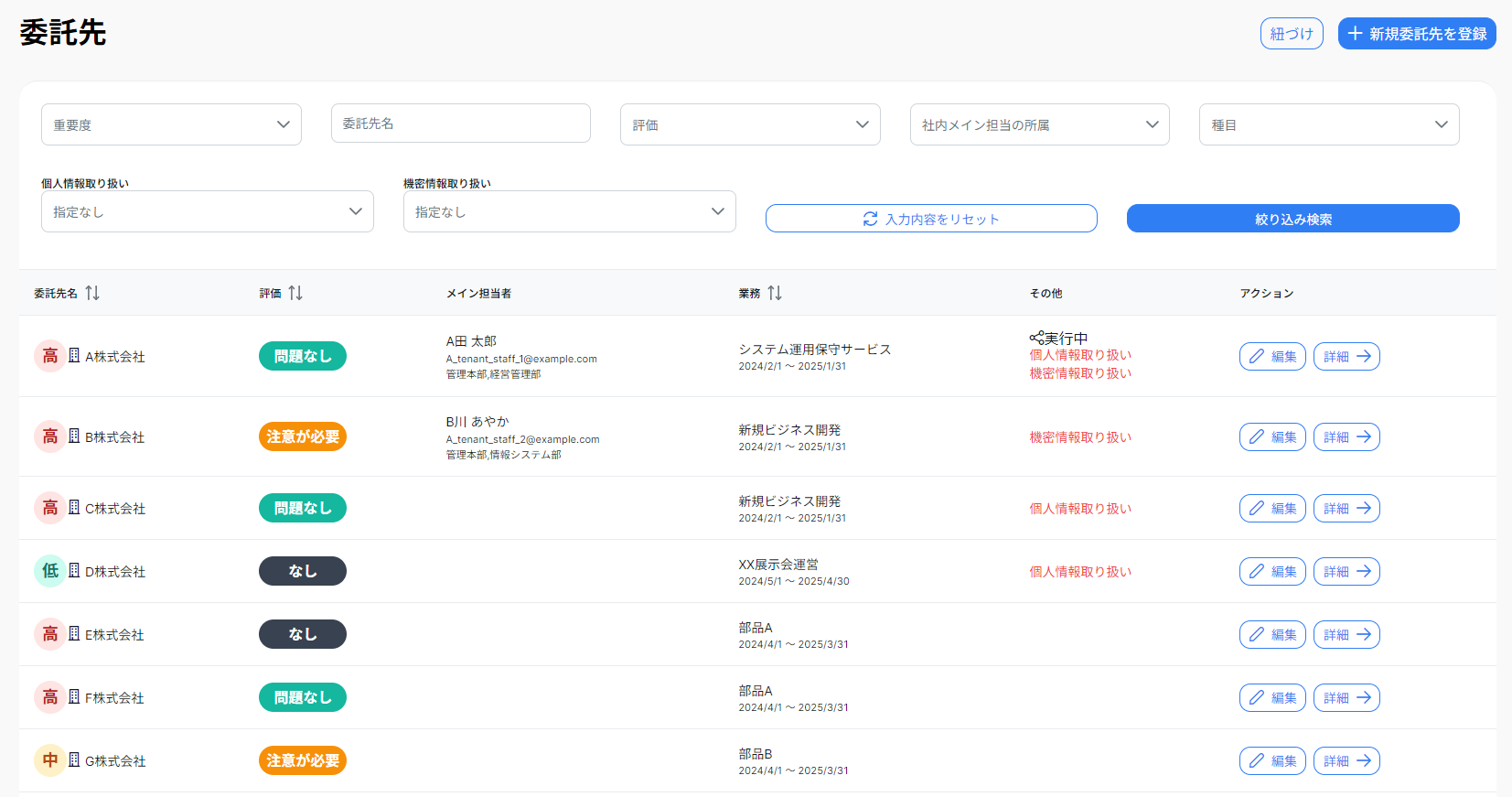Open the 重要度 filter dropdown
The width and height of the screenshot is (1512, 797).
pyautogui.click(x=171, y=124)
